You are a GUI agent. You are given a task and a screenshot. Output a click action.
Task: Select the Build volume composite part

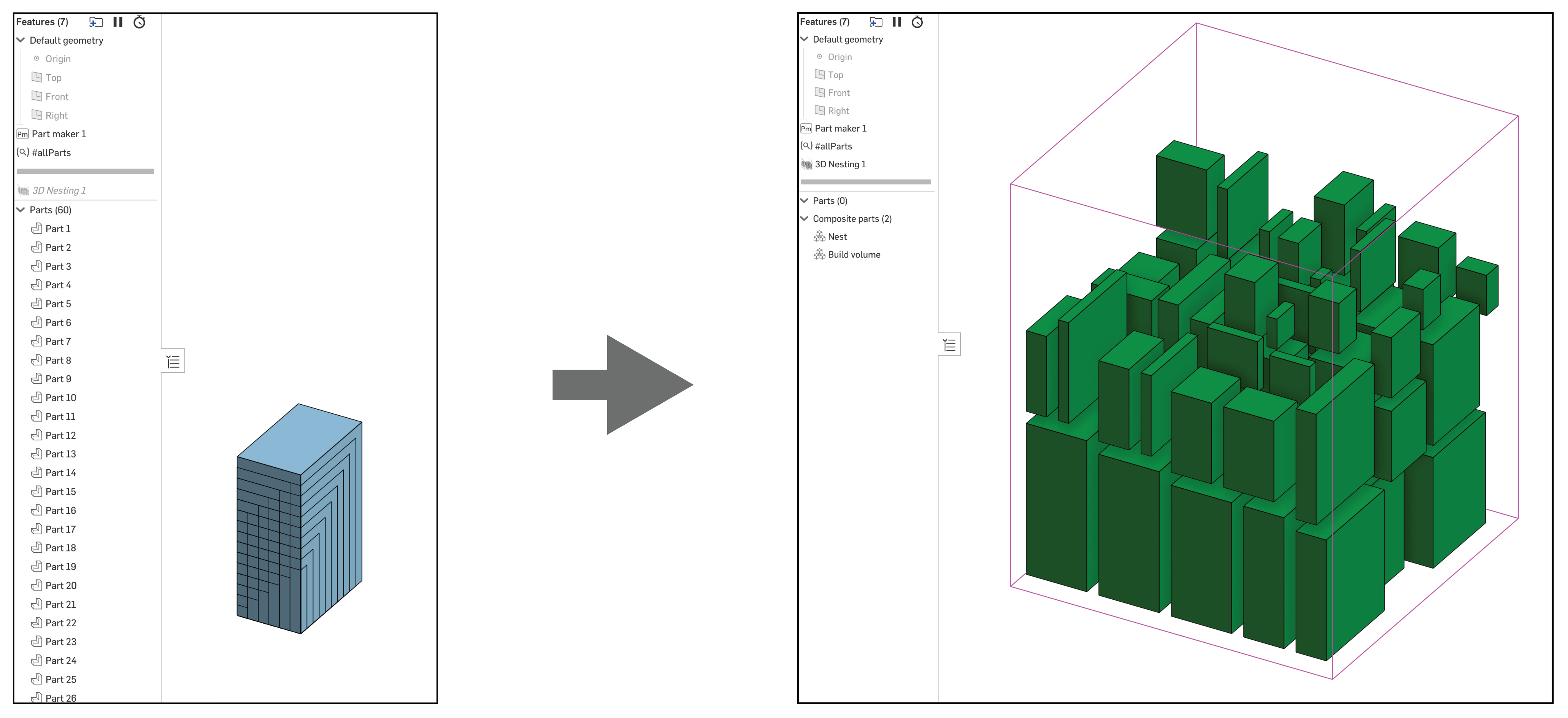[854, 254]
